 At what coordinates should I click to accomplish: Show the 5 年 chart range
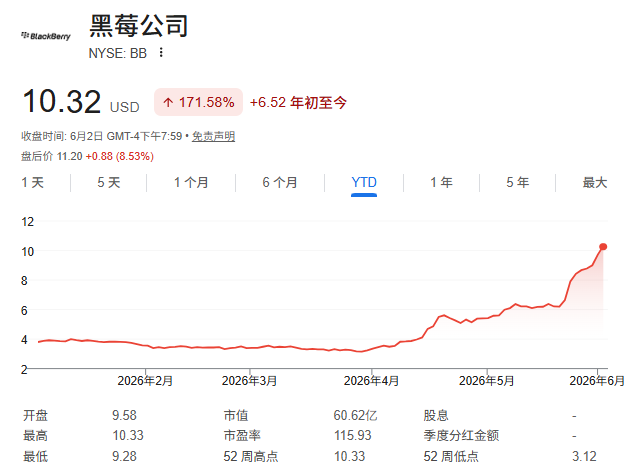point(517,182)
